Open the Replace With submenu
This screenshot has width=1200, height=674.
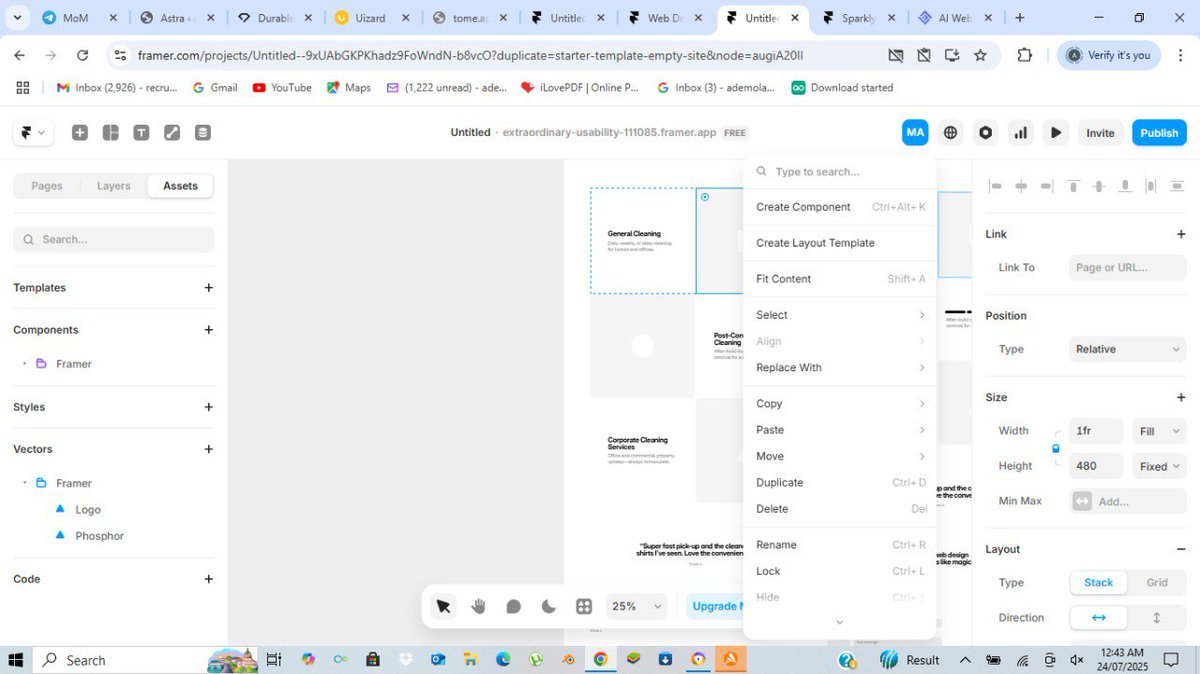pos(840,368)
